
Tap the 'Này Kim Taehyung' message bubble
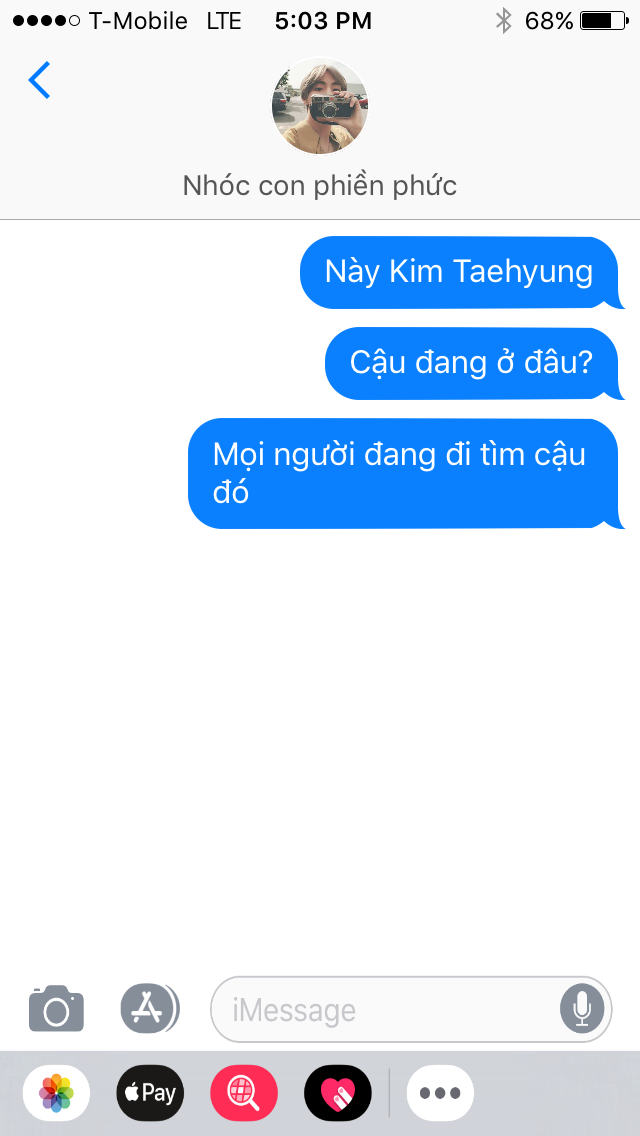[461, 272]
